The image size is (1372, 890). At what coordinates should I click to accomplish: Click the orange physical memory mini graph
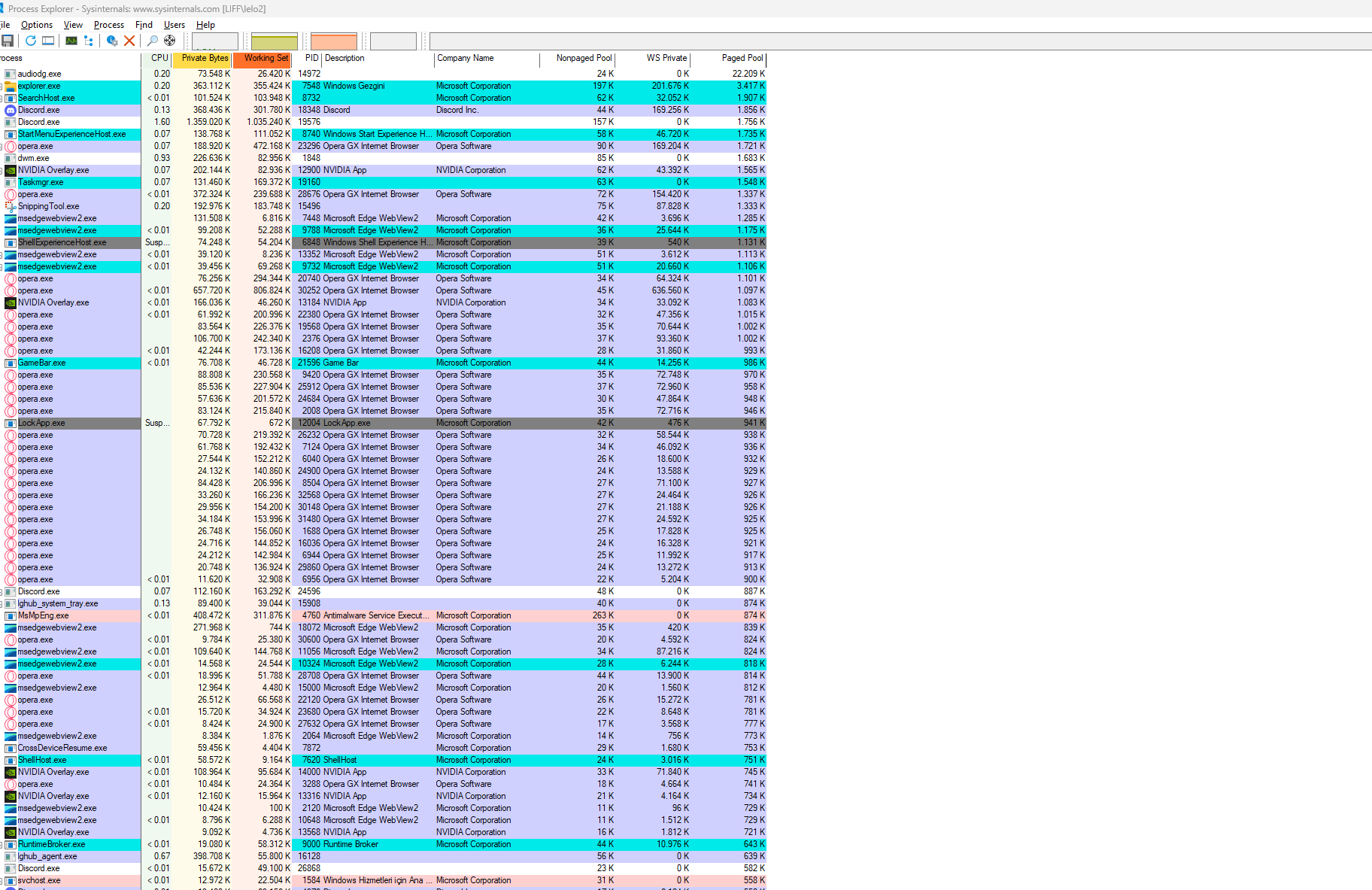point(334,41)
